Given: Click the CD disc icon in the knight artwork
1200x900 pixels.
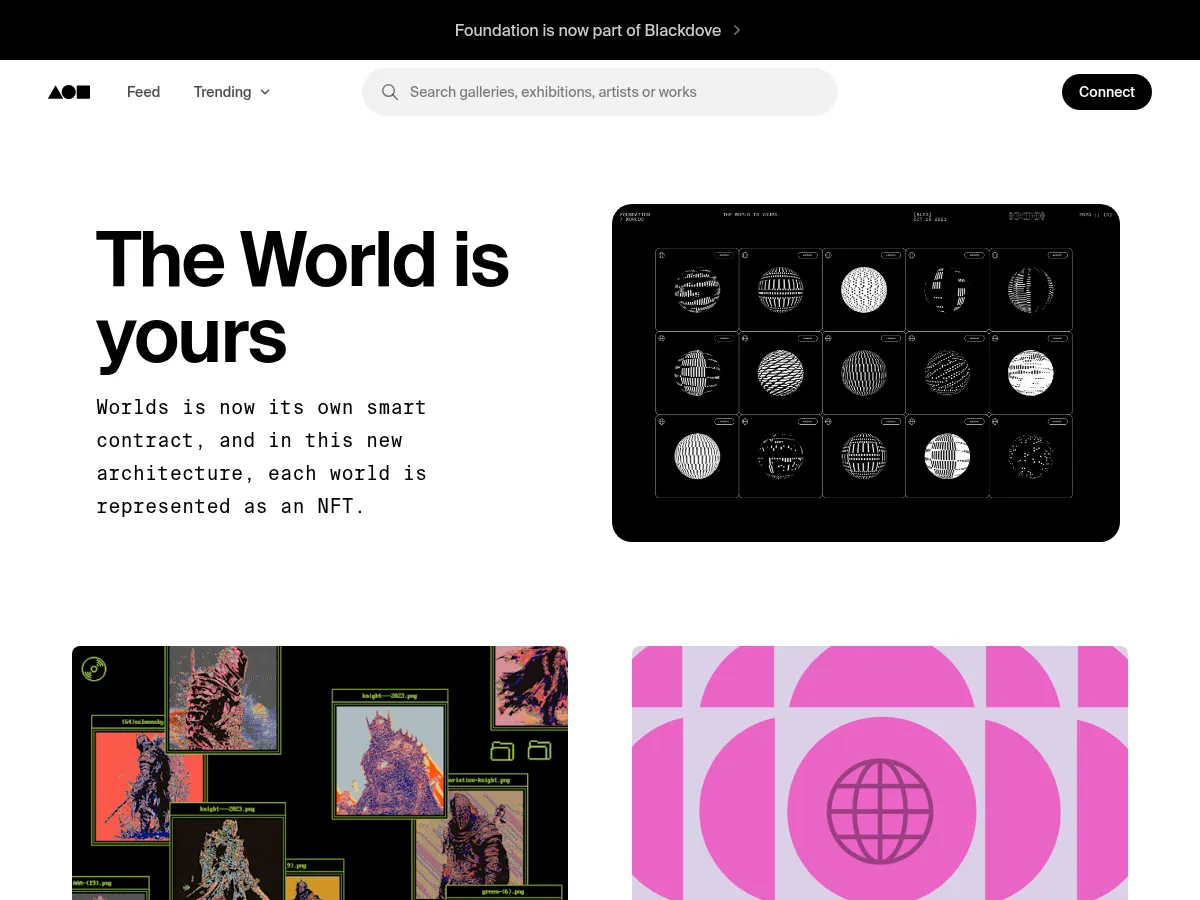Looking at the screenshot, I should [x=93, y=668].
